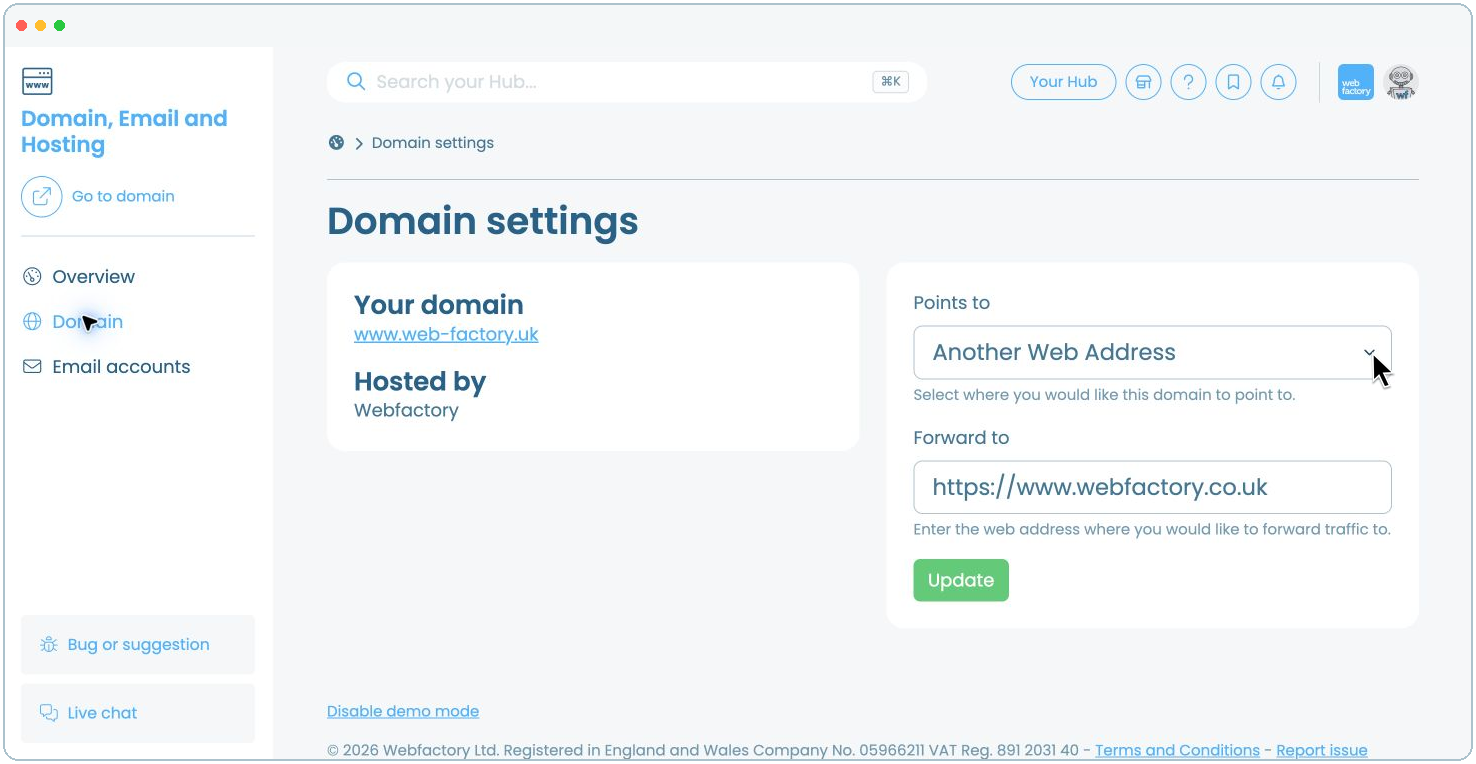Viewport: 1476px width, 764px height.
Task: Open the help question mark icon
Action: [1188, 82]
